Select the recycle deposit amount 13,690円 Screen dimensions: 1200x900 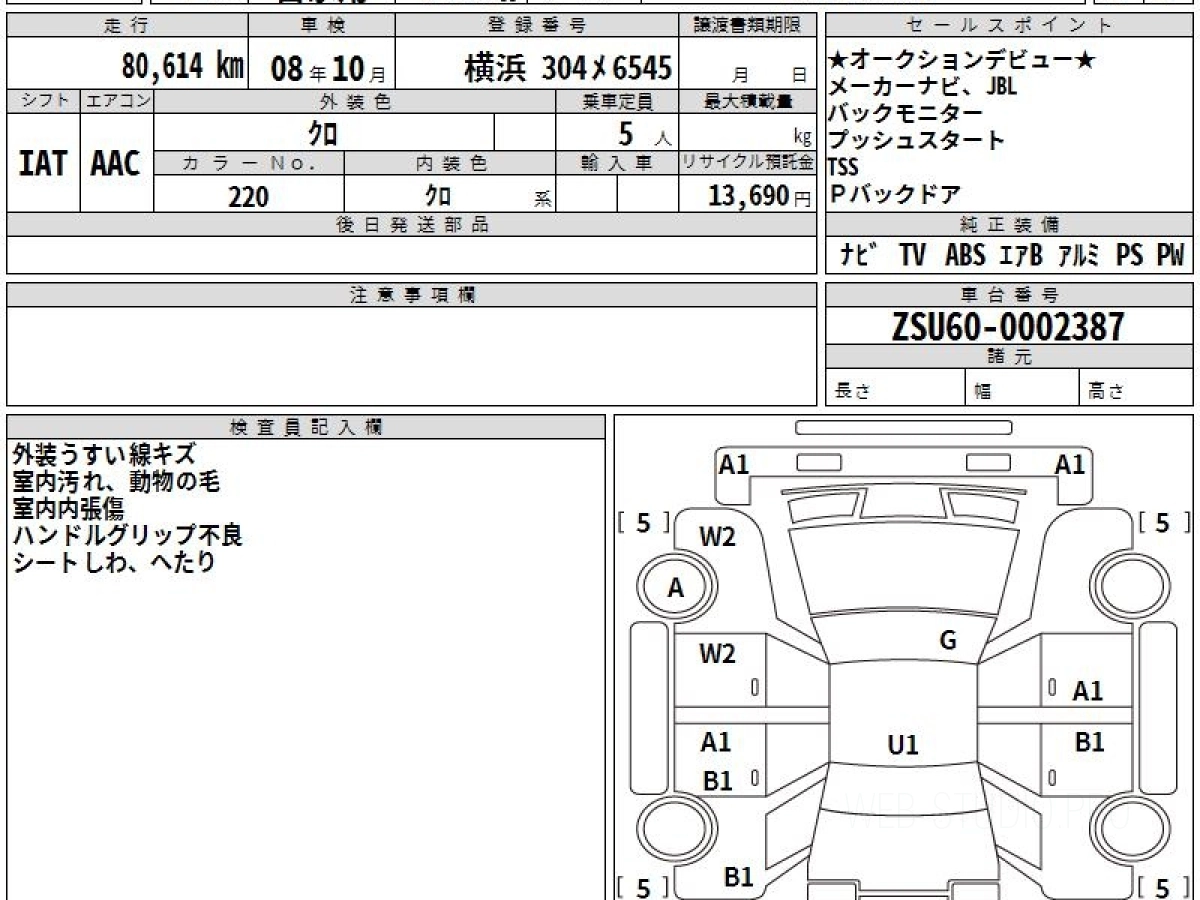click(x=760, y=196)
